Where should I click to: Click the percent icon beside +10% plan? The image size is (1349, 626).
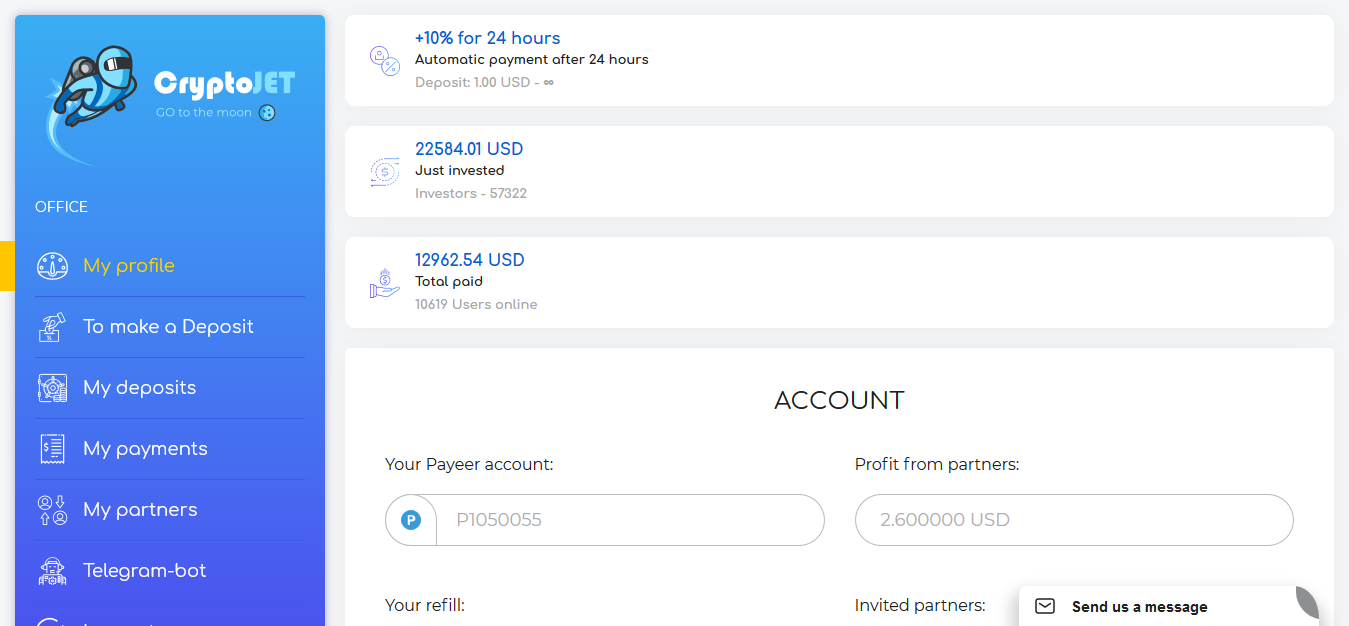pyautogui.click(x=384, y=60)
